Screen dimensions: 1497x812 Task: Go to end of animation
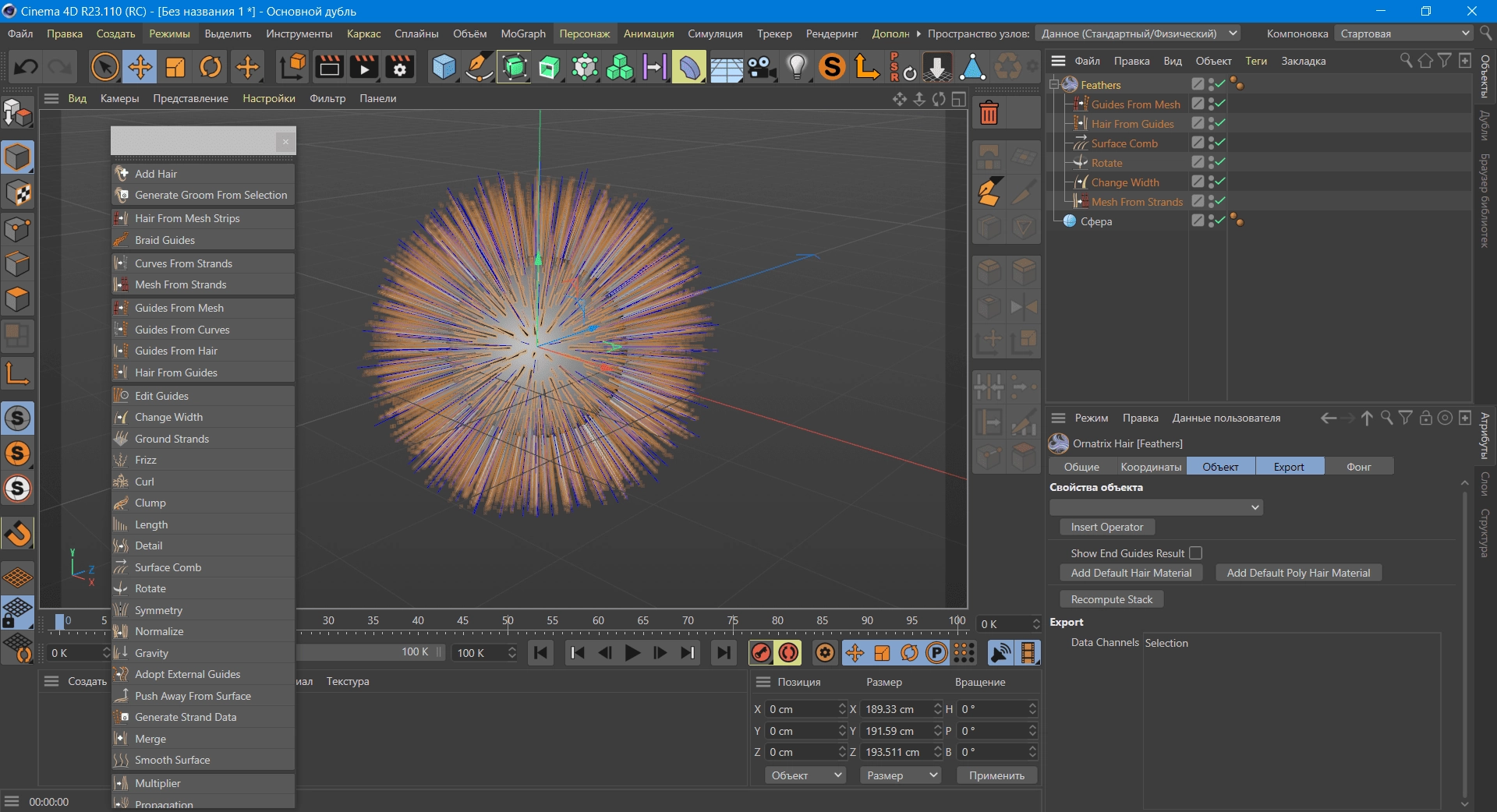click(724, 653)
